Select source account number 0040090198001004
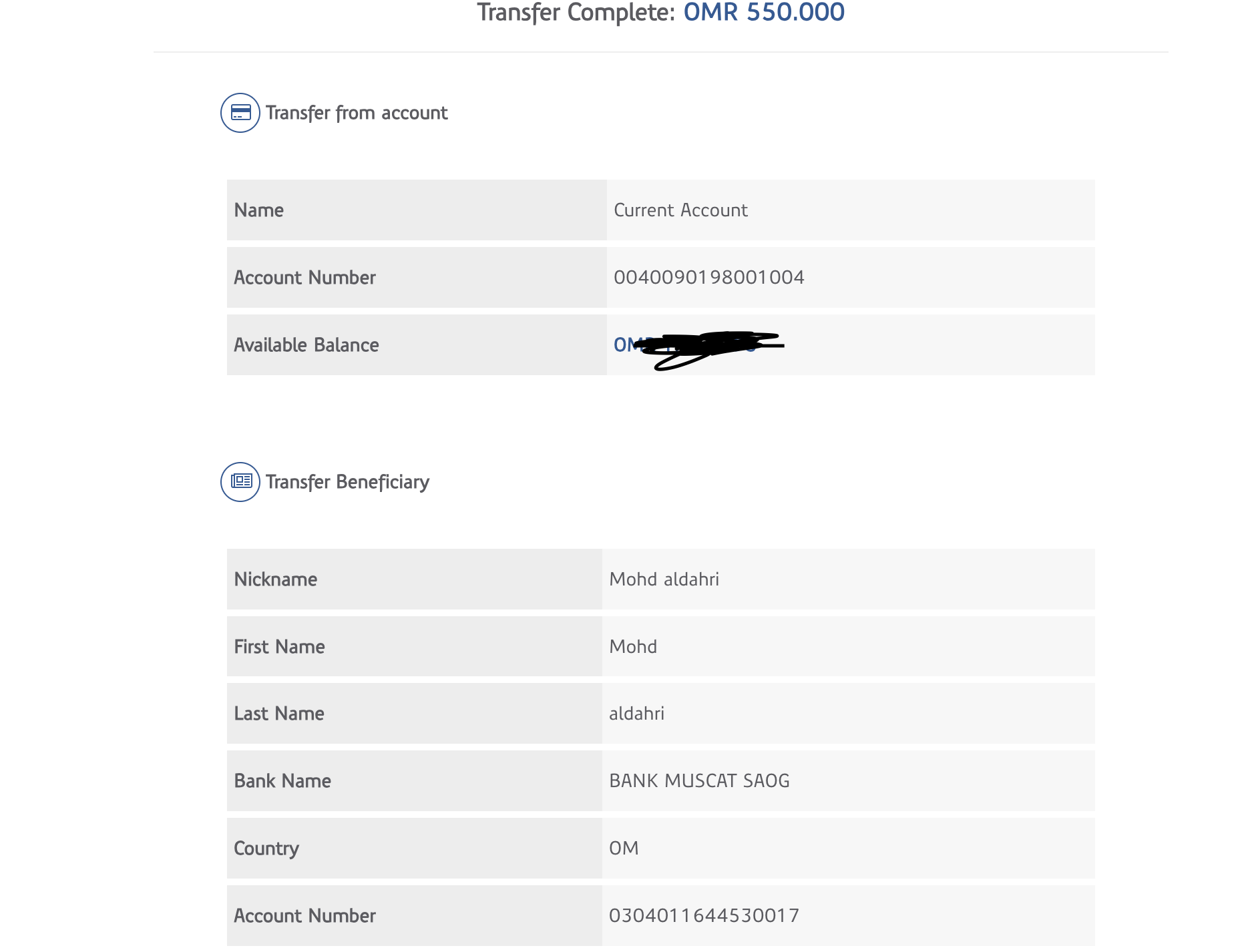The image size is (1246, 952). [708, 278]
